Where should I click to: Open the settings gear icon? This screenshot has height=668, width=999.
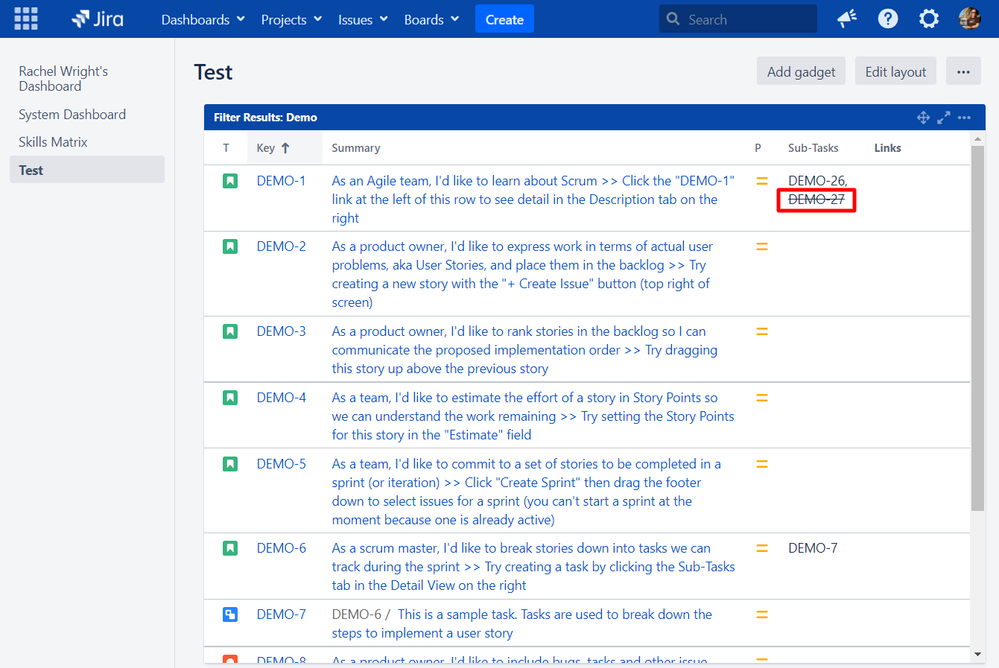(x=929, y=19)
